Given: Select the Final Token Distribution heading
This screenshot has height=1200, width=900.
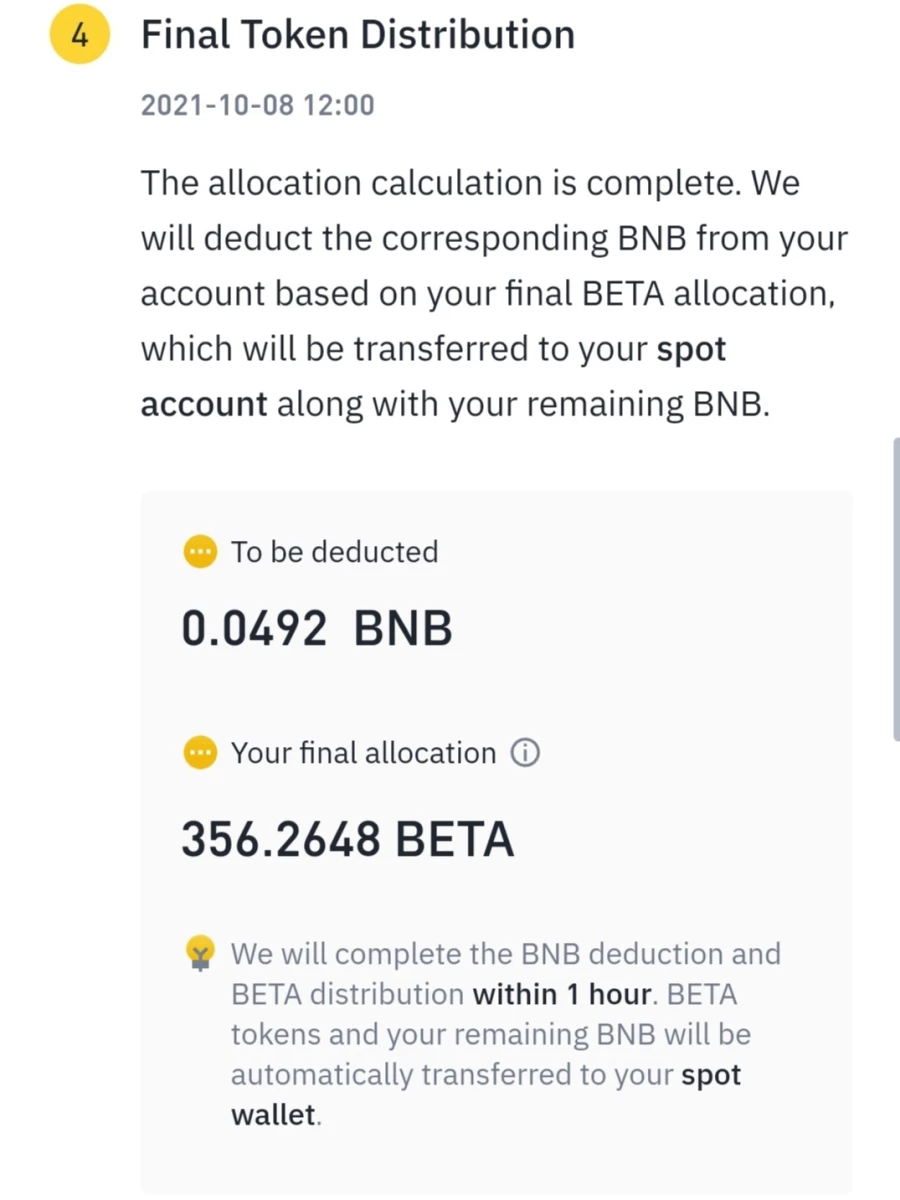Looking at the screenshot, I should coord(358,35).
